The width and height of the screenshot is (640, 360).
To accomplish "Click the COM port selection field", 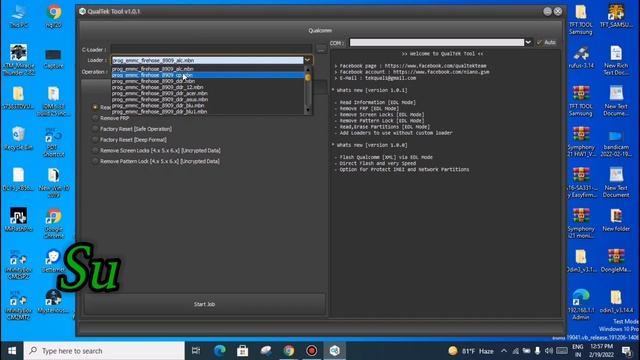I will 437,42.
